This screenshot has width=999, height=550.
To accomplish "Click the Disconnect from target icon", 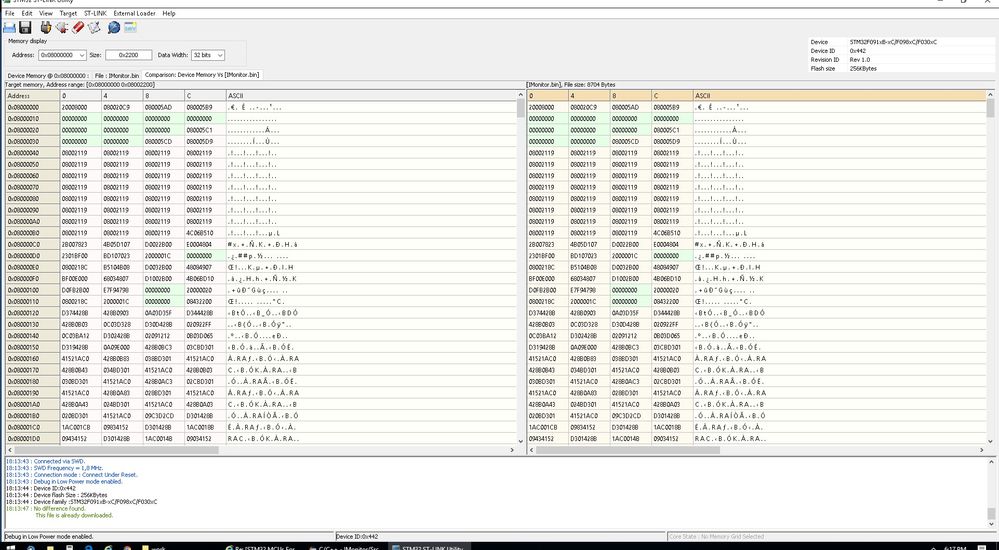I will pyautogui.click(x=62, y=27).
